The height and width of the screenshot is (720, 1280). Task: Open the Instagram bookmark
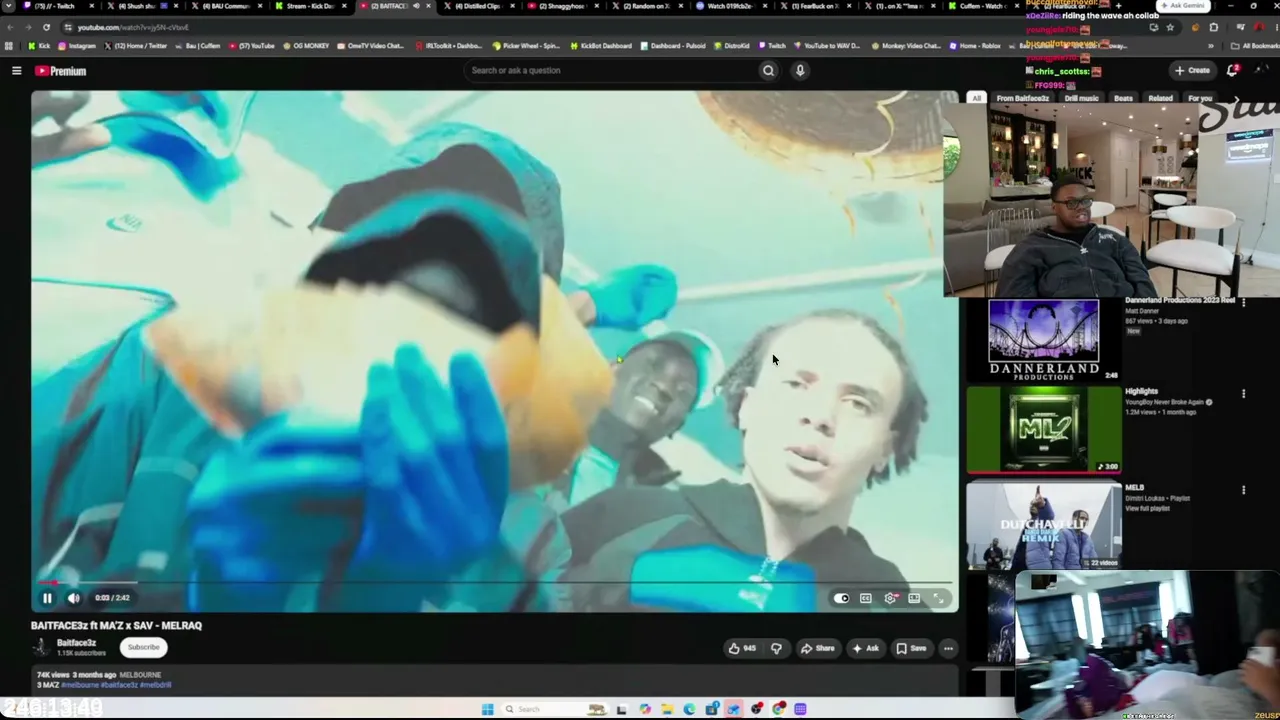click(77, 46)
